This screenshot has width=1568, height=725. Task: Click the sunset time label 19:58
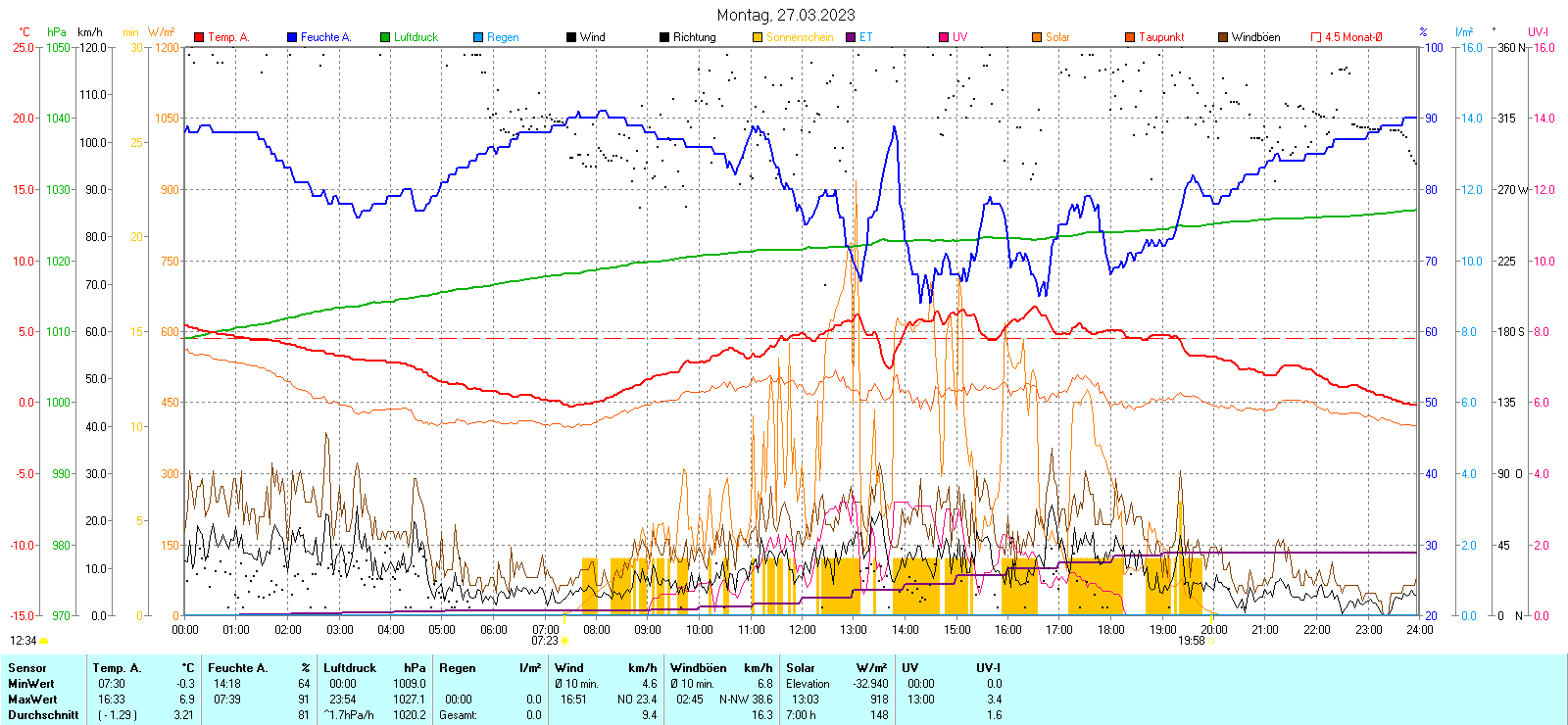(1191, 641)
